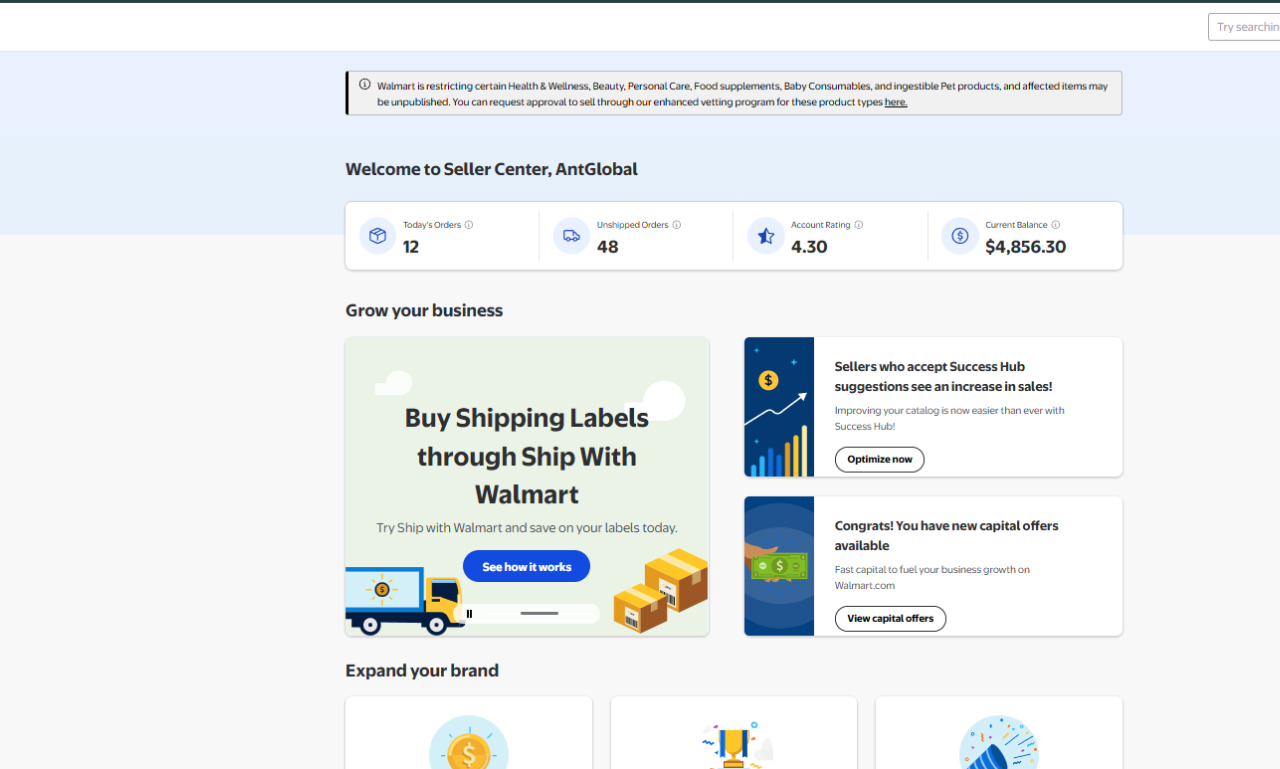Open the 'here.' approval request link
This screenshot has height=769, width=1280.
click(x=896, y=102)
